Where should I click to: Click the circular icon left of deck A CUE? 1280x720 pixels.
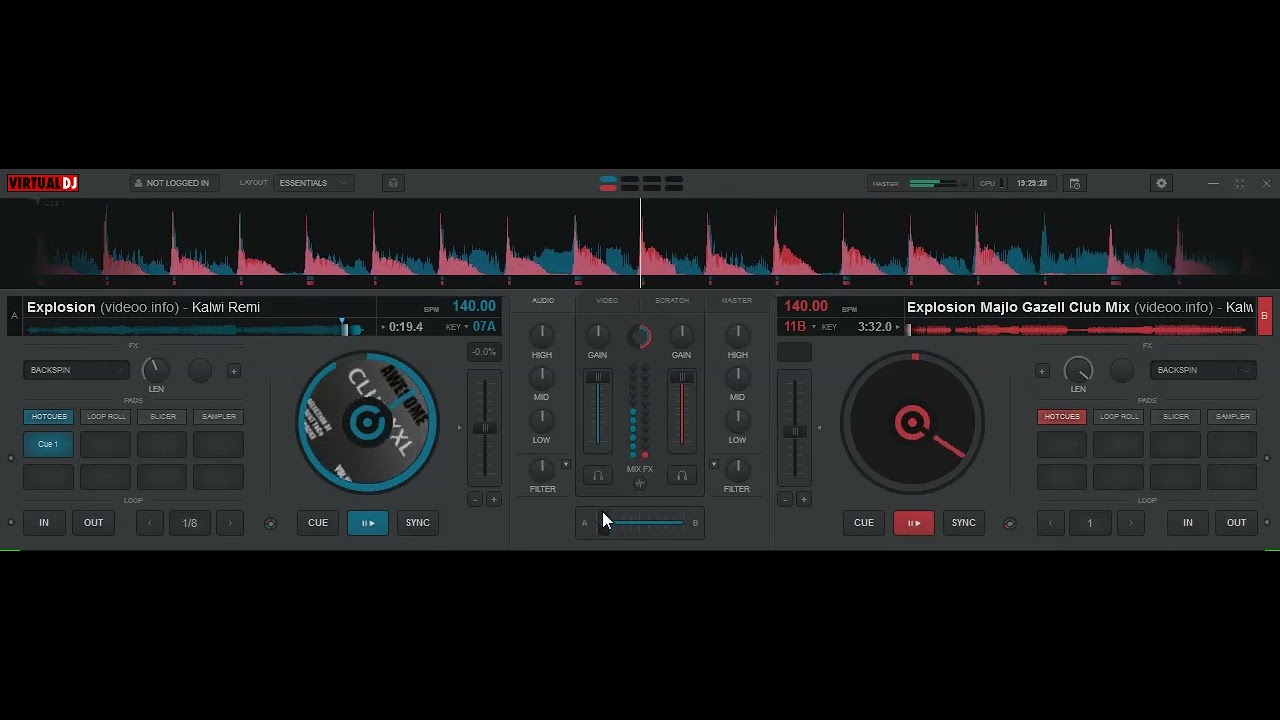[x=270, y=523]
